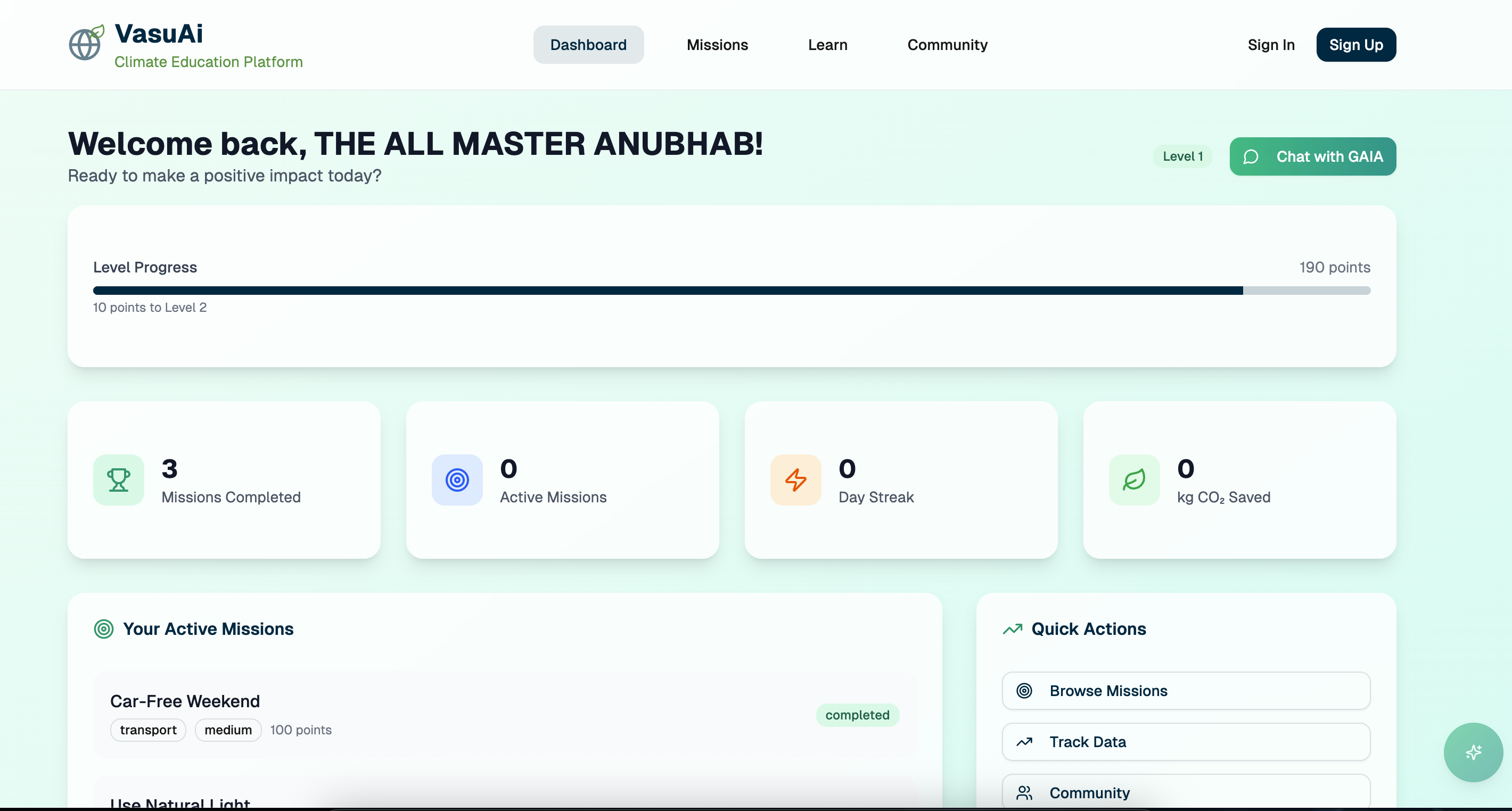Click the Sign In link
Image resolution: width=1512 pixels, height=811 pixels.
point(1271,45)
